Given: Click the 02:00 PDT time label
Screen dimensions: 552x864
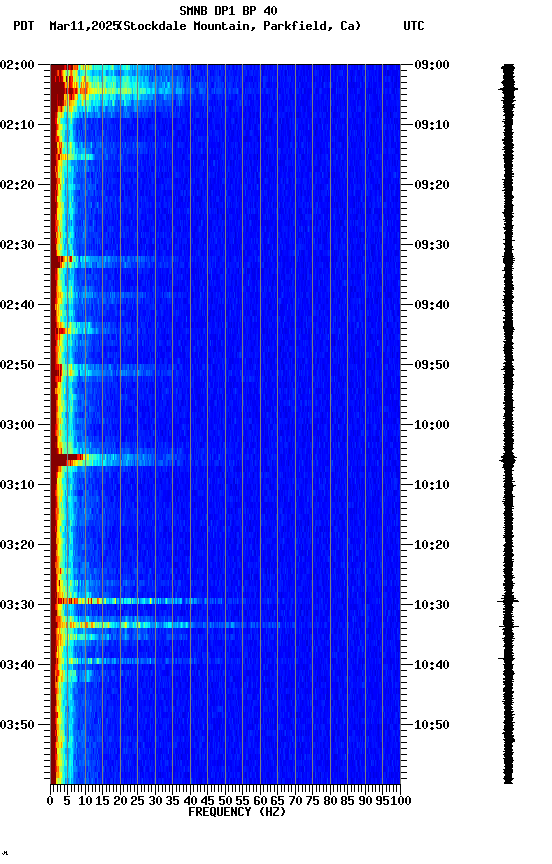Looking at the screenshot, I should [x=17, y=64].
